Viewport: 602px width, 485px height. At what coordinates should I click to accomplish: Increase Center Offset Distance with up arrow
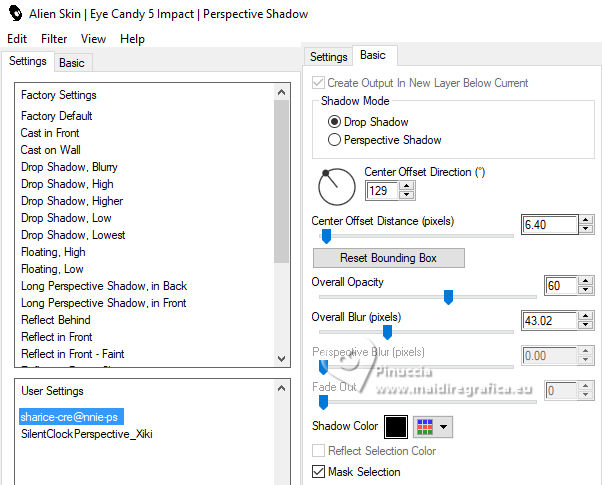tap(585, 220)
